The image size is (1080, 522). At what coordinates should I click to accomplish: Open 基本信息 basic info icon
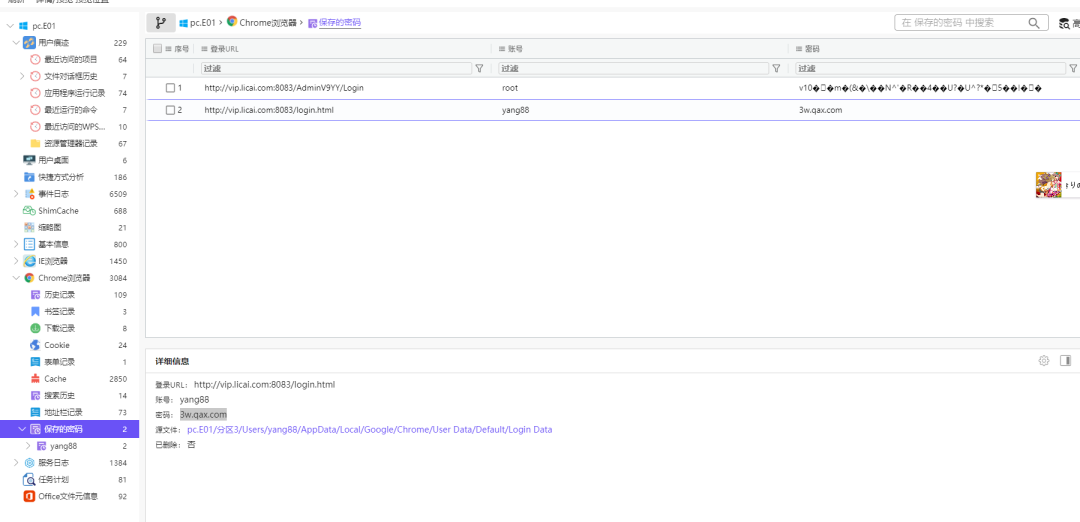click(29, 244)
